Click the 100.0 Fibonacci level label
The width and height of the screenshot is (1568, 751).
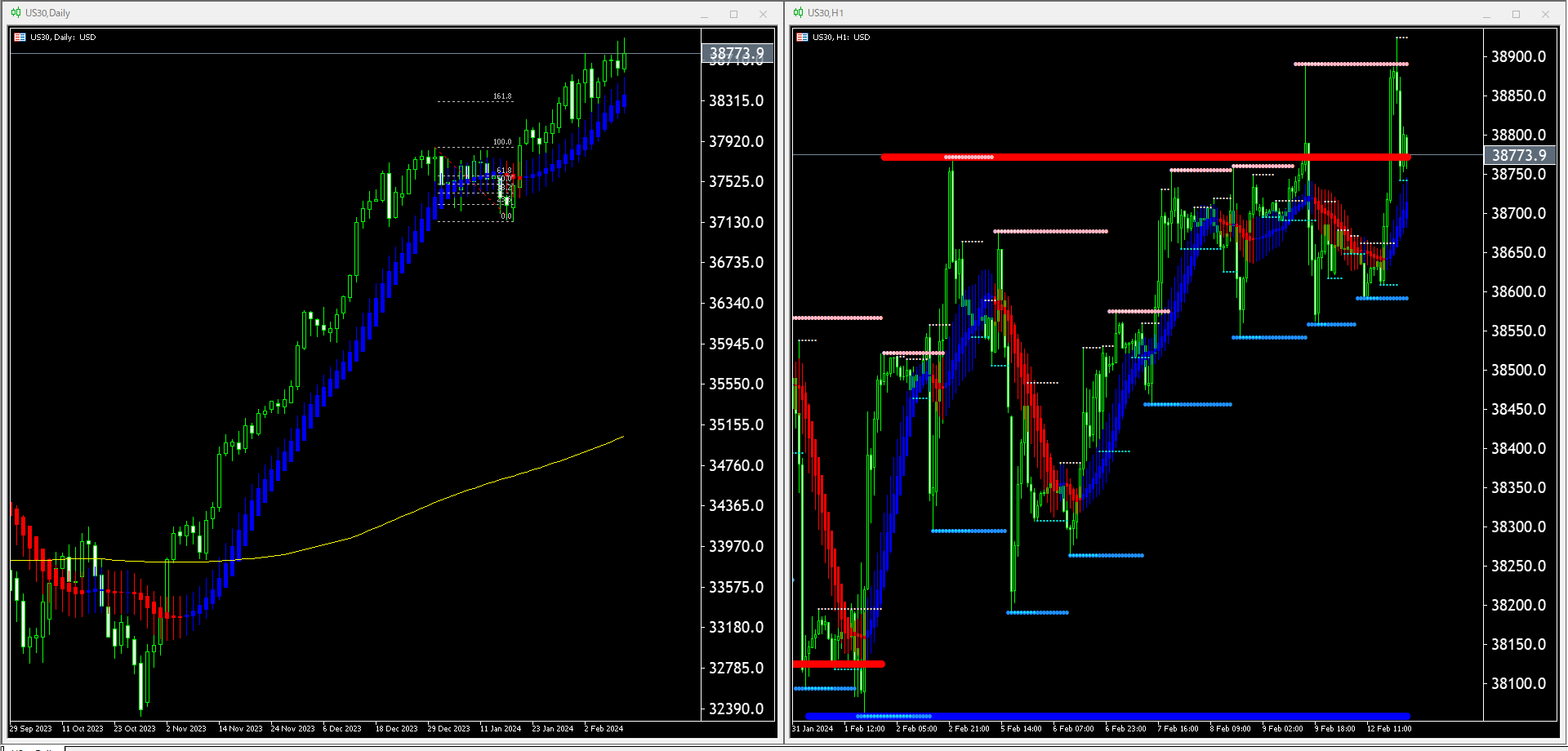[x=502, y=142]
